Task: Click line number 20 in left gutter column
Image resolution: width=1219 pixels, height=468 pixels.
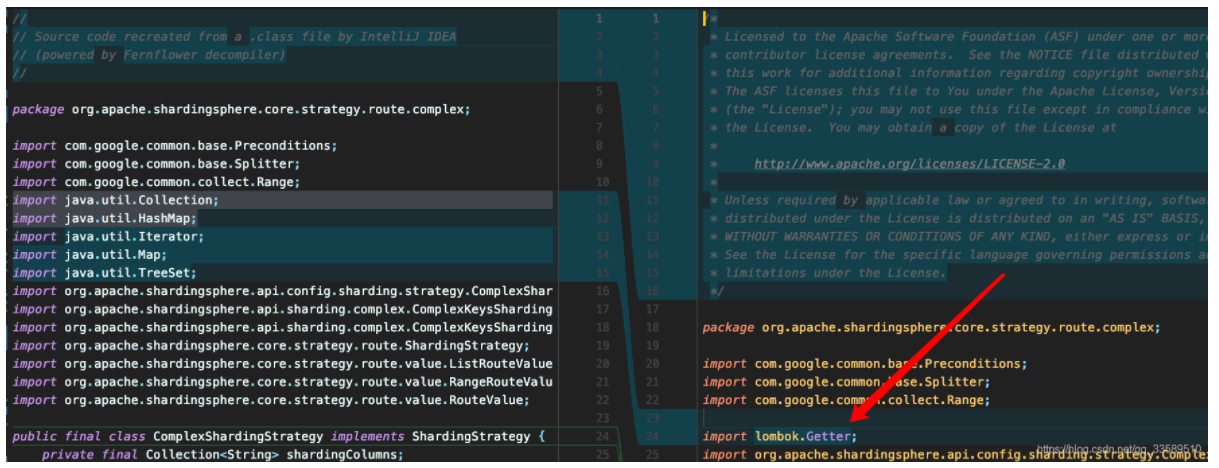Action: pyautogui.click(x=599, y=364)
